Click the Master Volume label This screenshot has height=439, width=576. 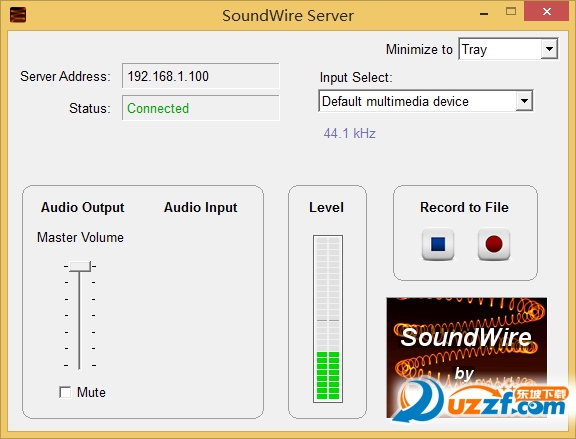[x=80, y=237]
